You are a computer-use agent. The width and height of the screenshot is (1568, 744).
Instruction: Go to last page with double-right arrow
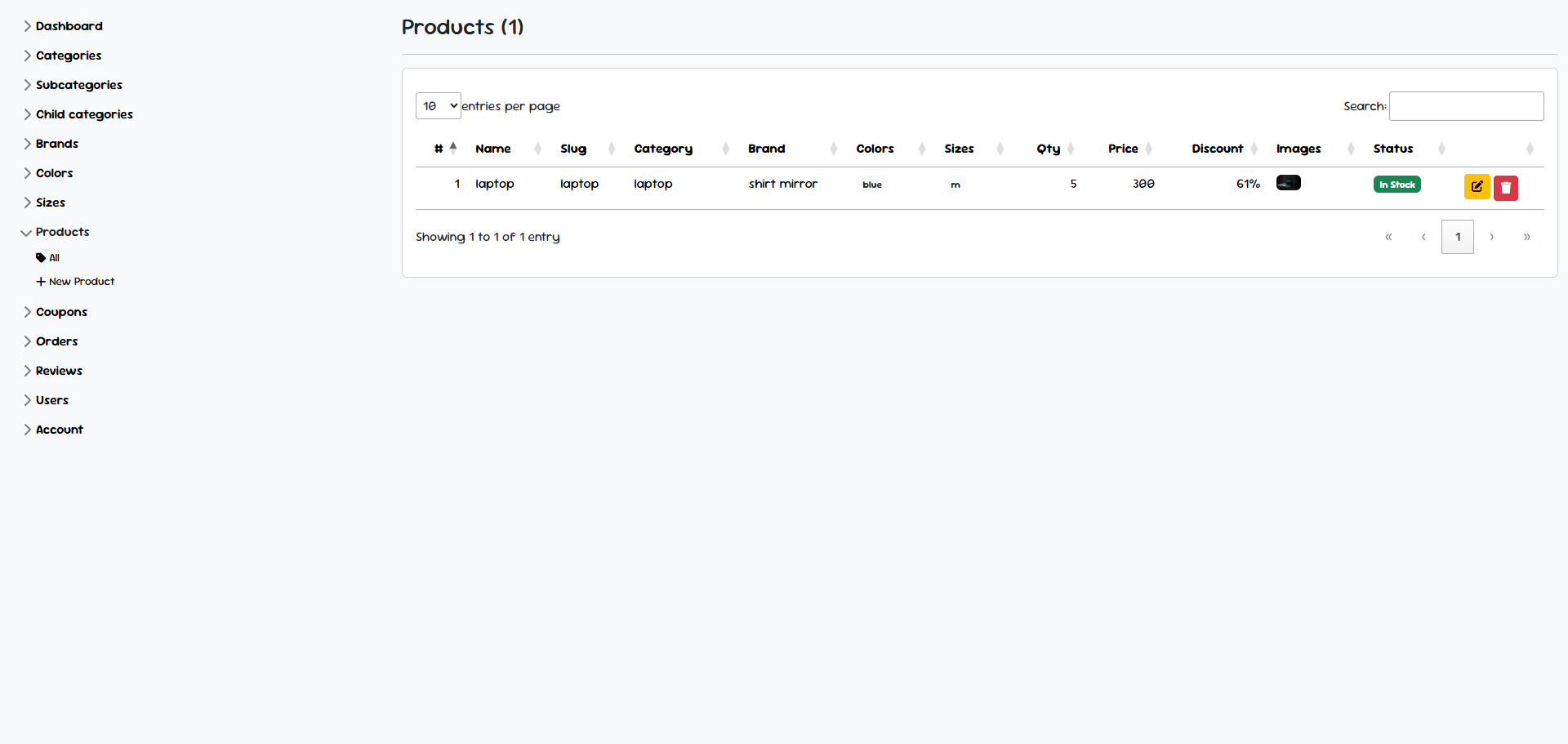point(1526,237)
